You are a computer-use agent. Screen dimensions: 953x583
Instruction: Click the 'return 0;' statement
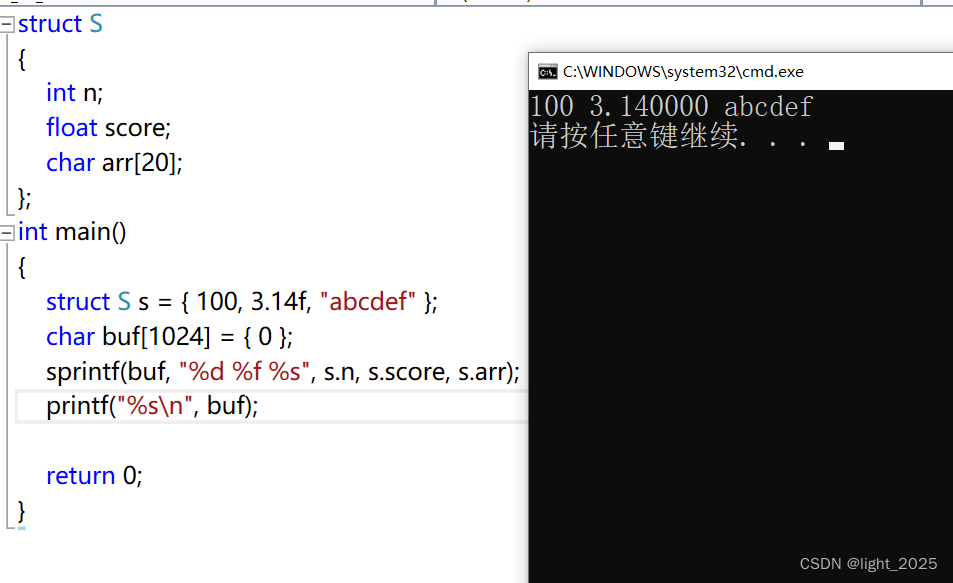(94, 475)
